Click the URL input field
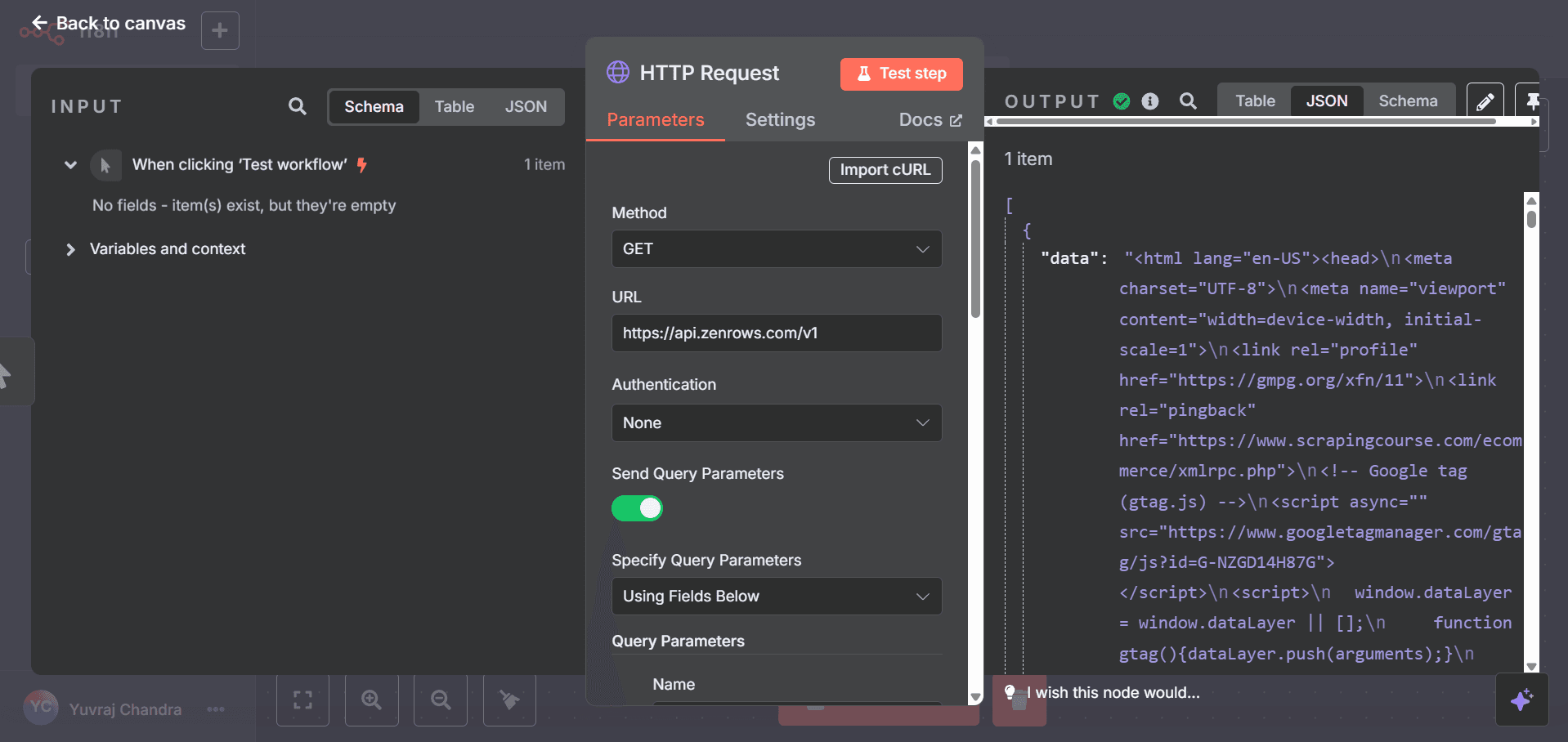Viewport: 1568px width, 742px height. [777, 333]
